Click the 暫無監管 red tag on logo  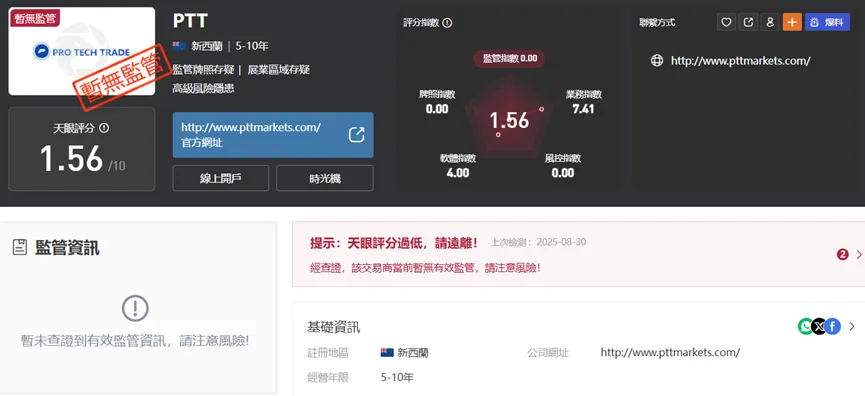pyautogui.click(x=34, y=17)
